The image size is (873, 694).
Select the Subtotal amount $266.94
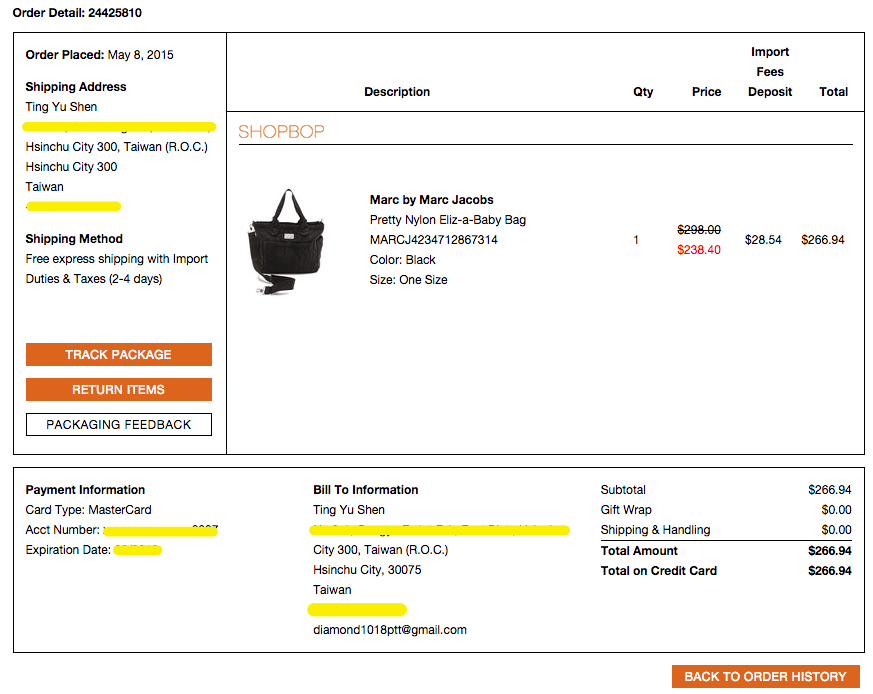point(830,490)
